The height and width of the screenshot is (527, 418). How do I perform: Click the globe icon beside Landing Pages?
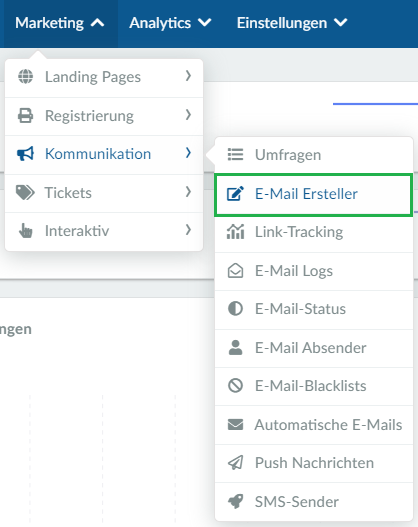(x=26, y=76)
